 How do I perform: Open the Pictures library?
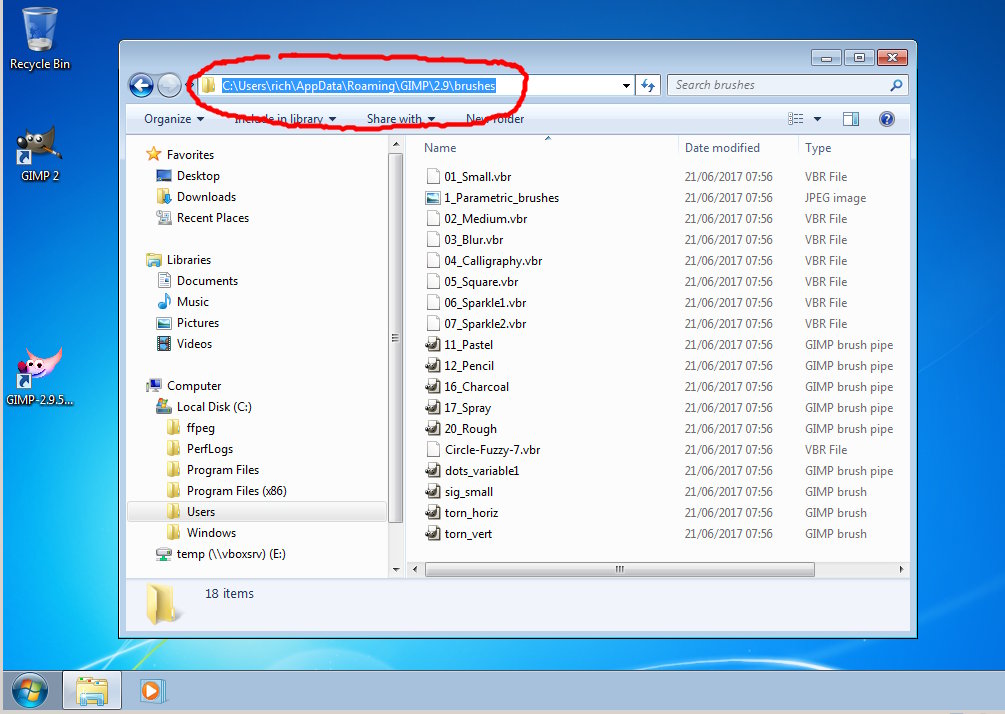tap(197, 323)
